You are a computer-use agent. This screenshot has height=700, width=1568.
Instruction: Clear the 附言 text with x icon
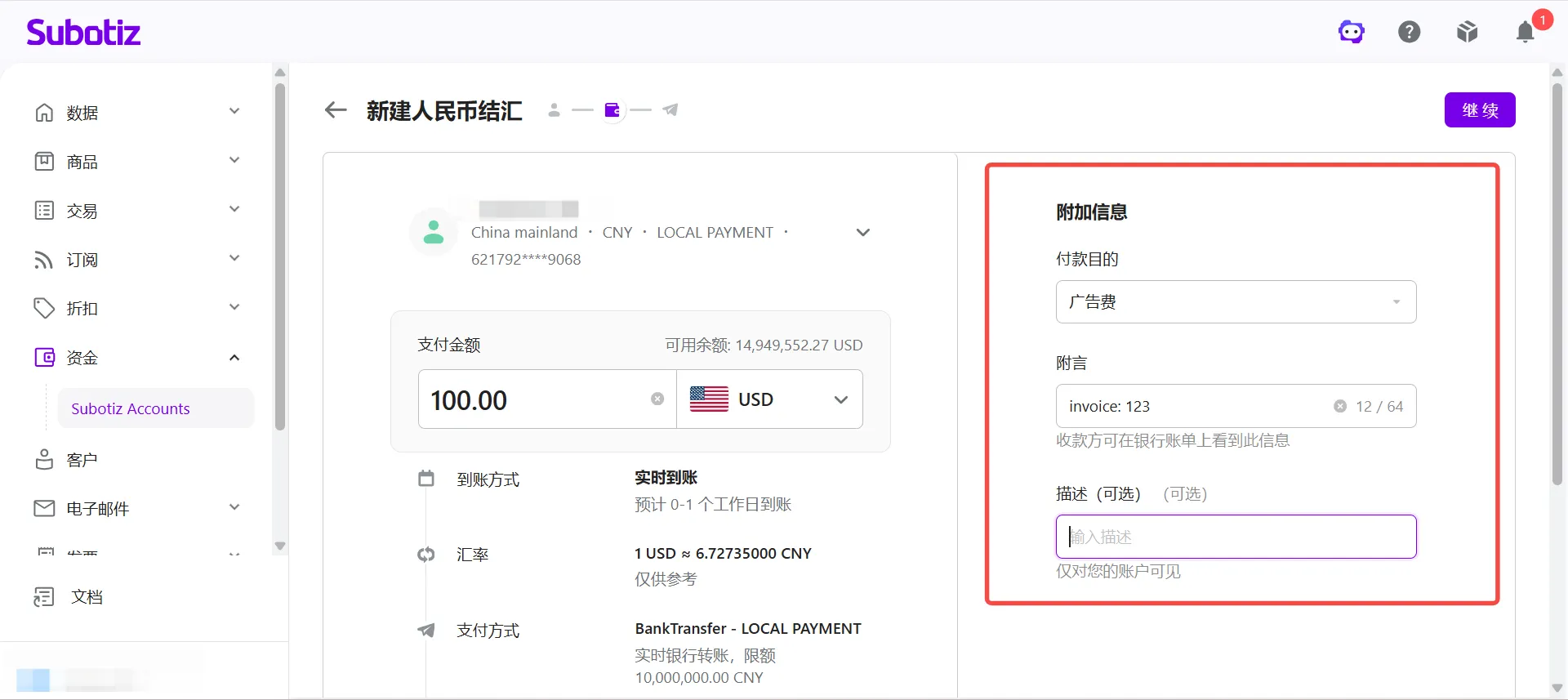click(1340, 406)
